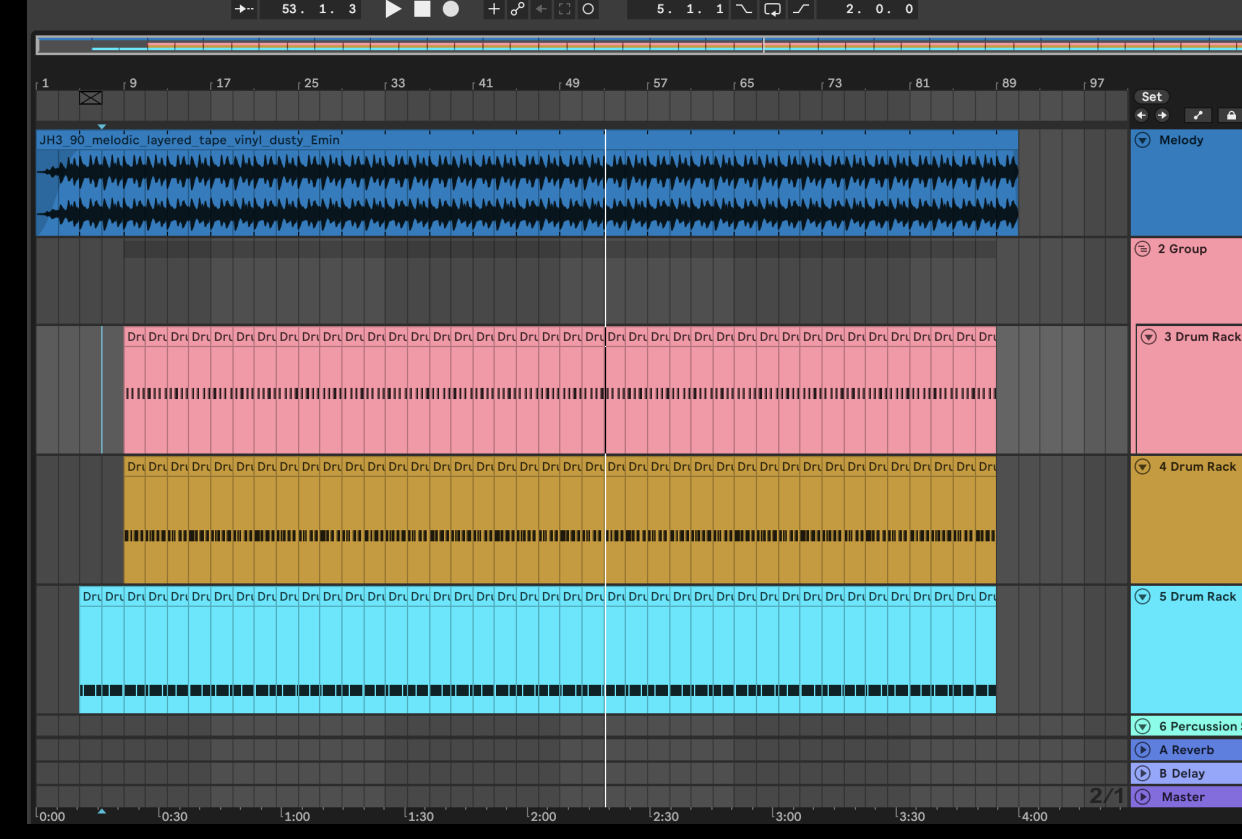The height and width of the screenshot is (839, 1242).
Task: Toggle the Follow arrow icon in transport
Action: pos(244,9)
